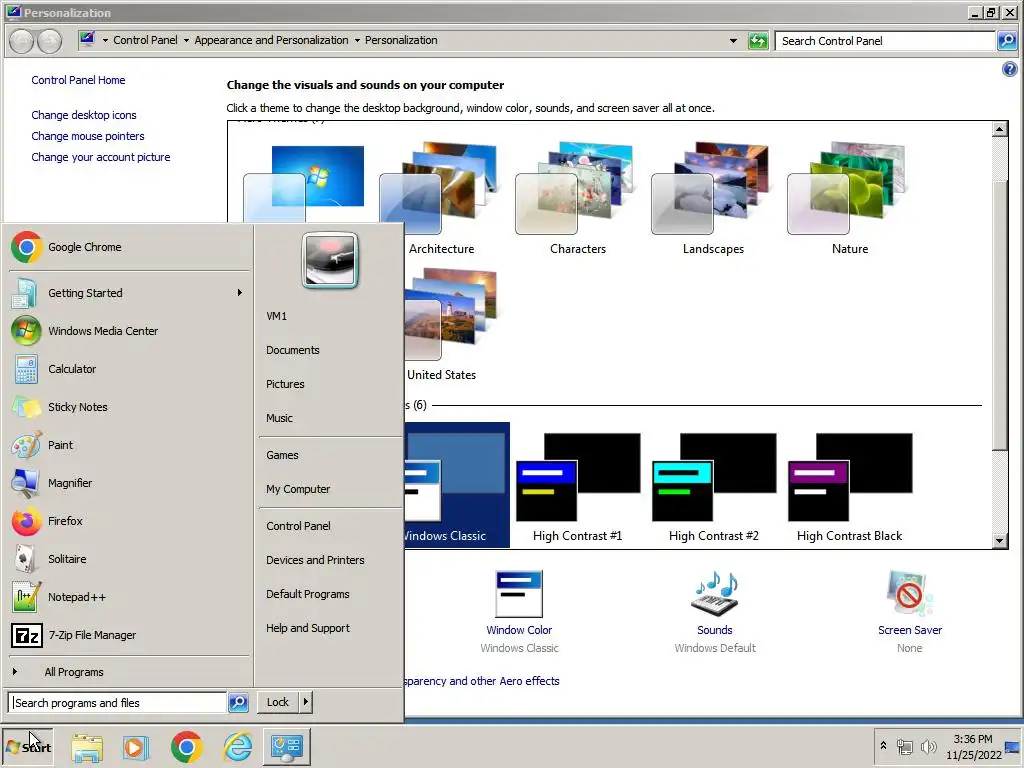
Task: Click the Search Control Panel magnifier button
Action: click(x=1007, y=40)
